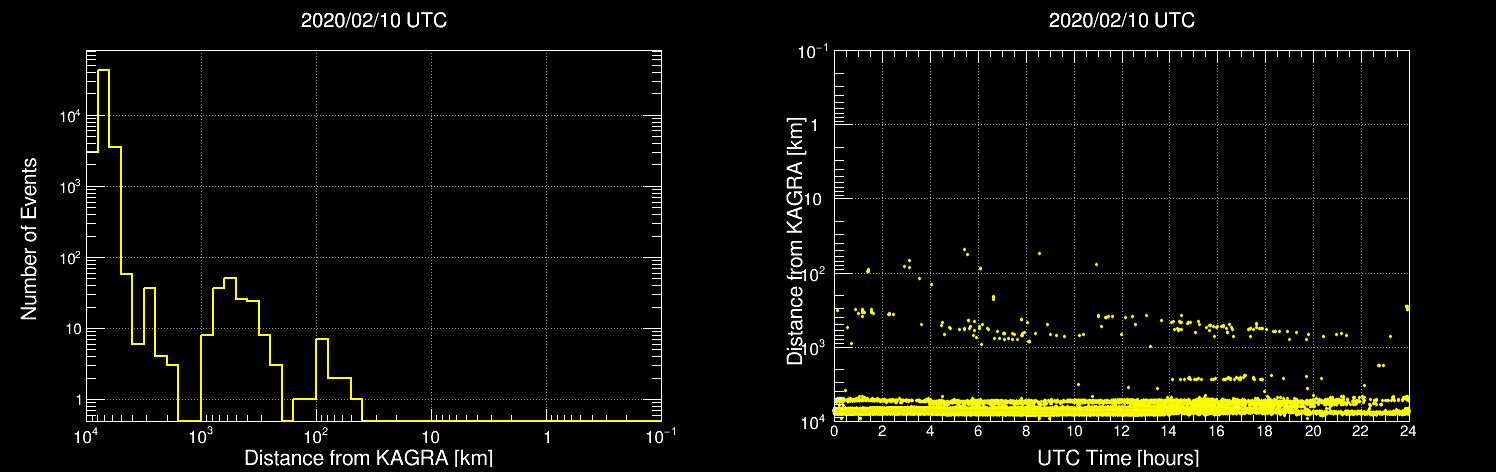Click the 1 tick on the histogram distance axis
The height and width of the screenshot is (472, 1496).
pyautogui.click(x=546, y=439)
